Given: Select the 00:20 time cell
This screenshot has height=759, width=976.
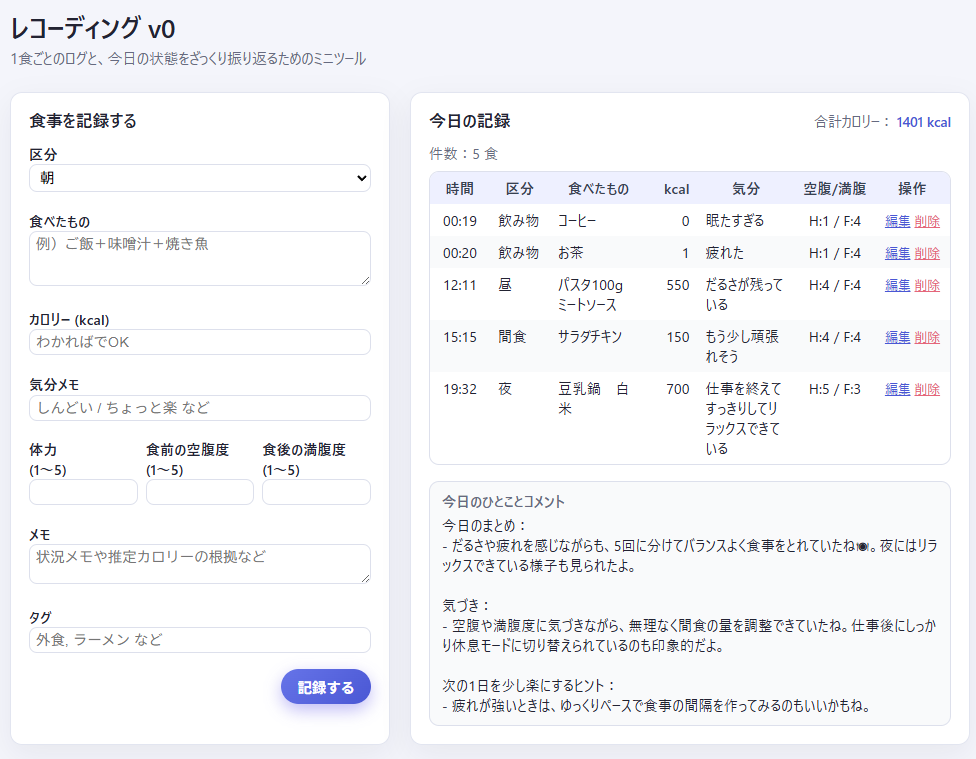Looking at the screenshot, I should click(x=459, y=253).
